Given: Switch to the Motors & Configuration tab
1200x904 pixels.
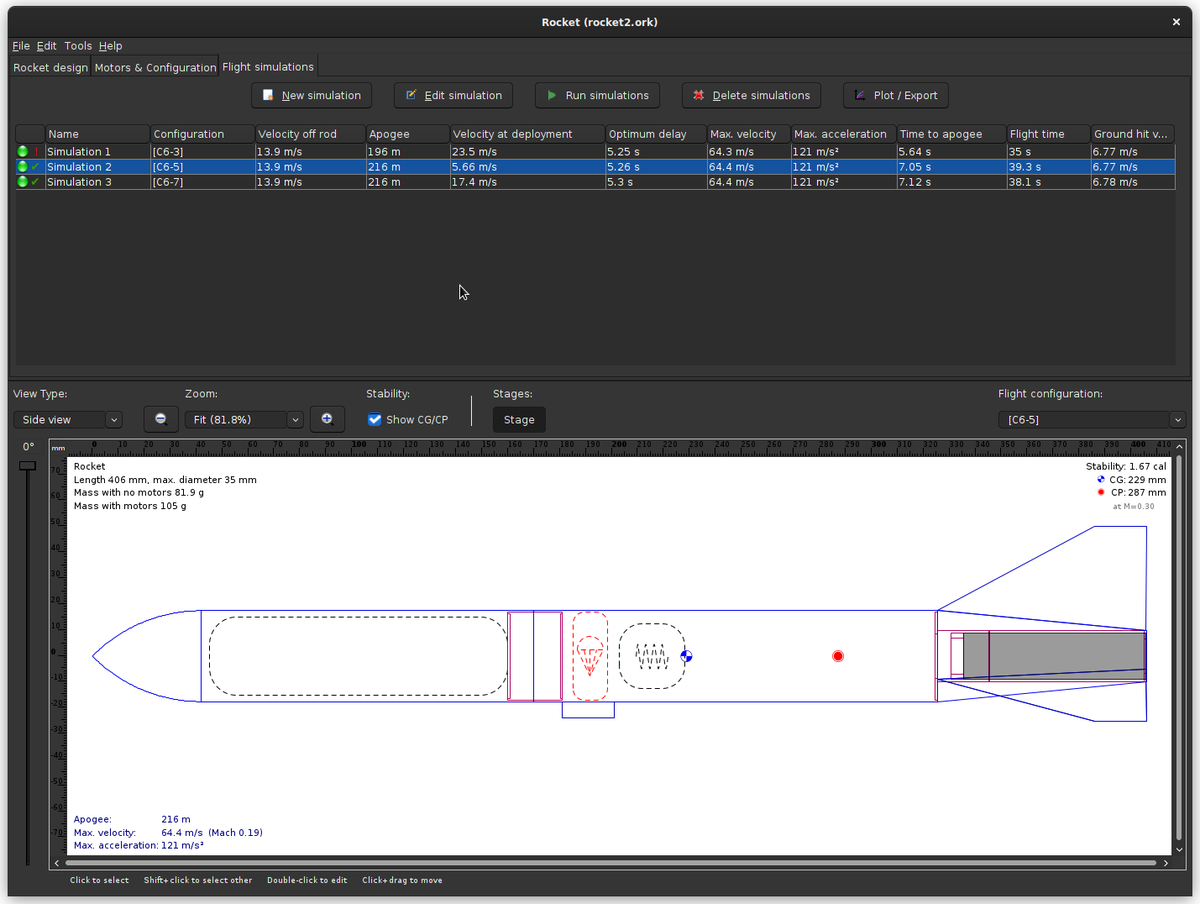Looking at the screenshot, I should (x=155, y=68).
